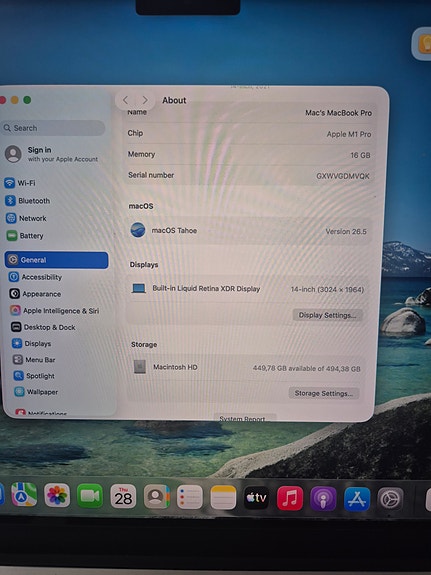Select Network in the sidebar
This screenshot has height=575, width=431.
(26, 218)
